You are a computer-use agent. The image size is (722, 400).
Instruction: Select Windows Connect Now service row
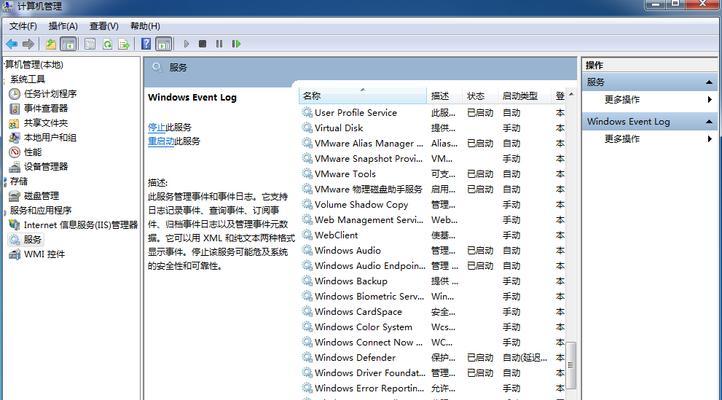(x=433, y=342)
